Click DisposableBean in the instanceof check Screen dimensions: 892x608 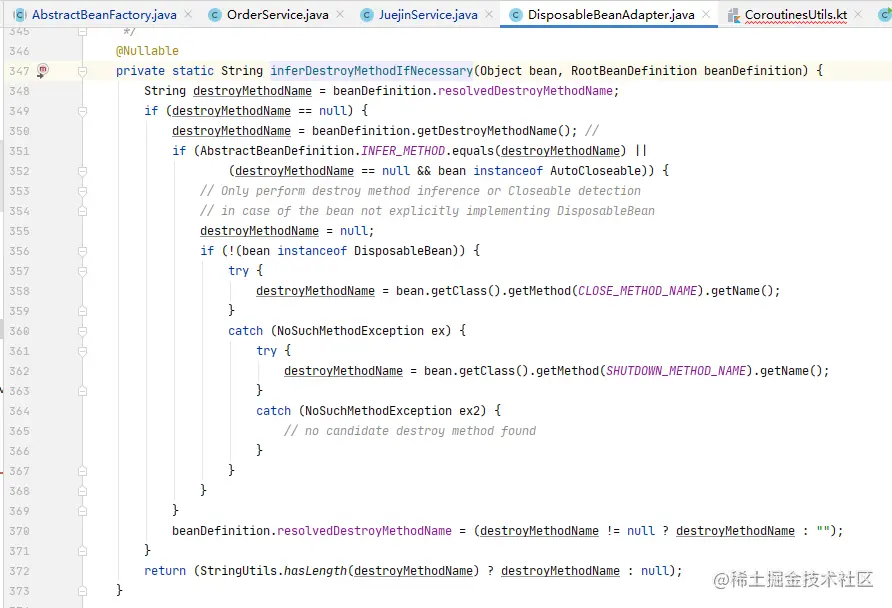403,251
